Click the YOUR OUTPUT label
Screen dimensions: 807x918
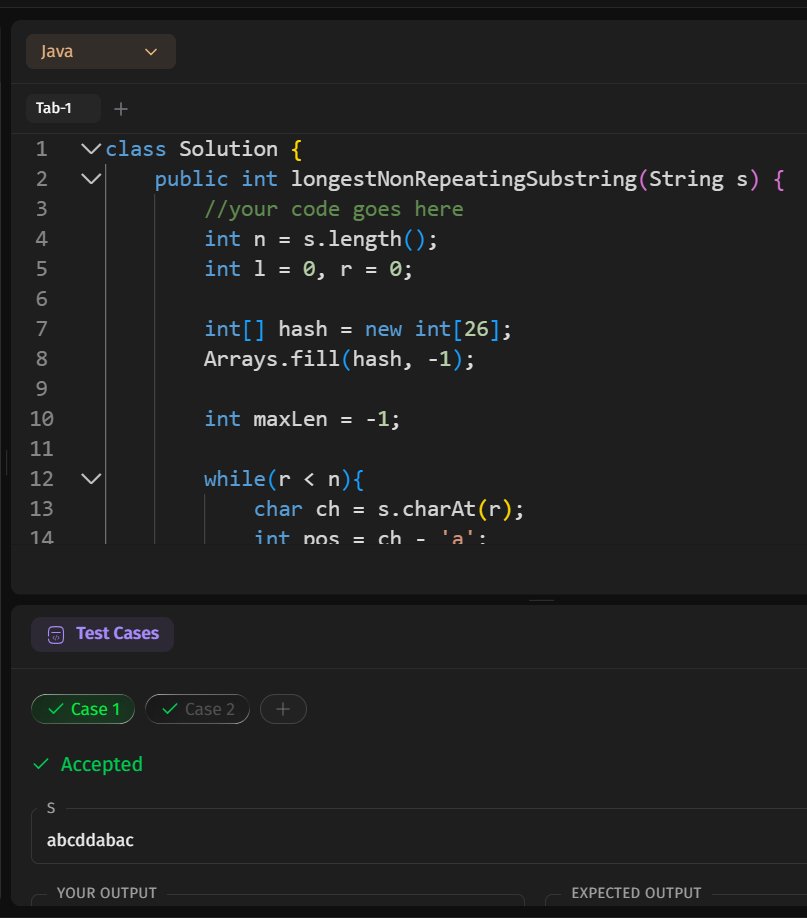[107, 893]
